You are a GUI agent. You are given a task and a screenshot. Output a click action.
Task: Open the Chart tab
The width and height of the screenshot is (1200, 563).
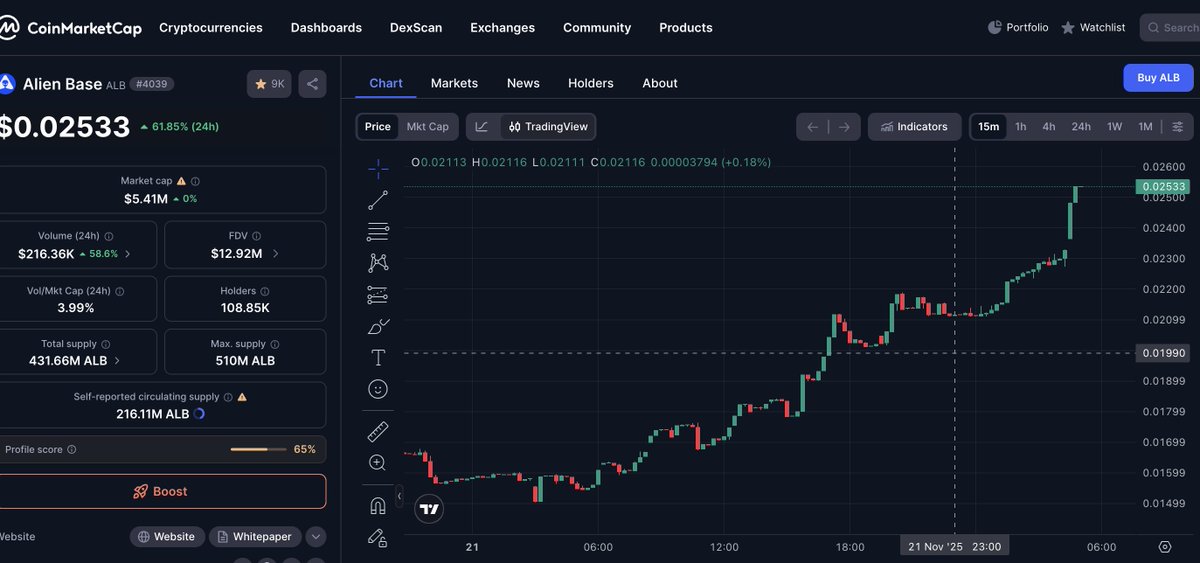[386, 83]
